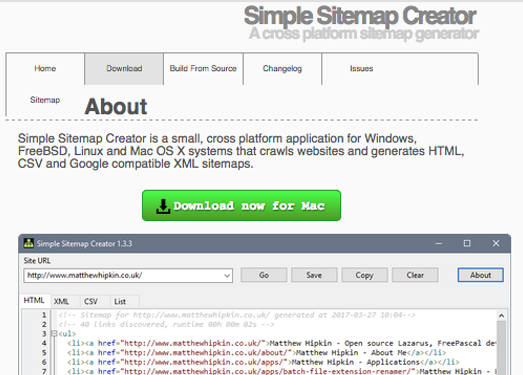The height and width of the screenshot is (375, 523).
Task: Minimize the Simple Sitemap Creator window
Action: click(x=439, y=244)
